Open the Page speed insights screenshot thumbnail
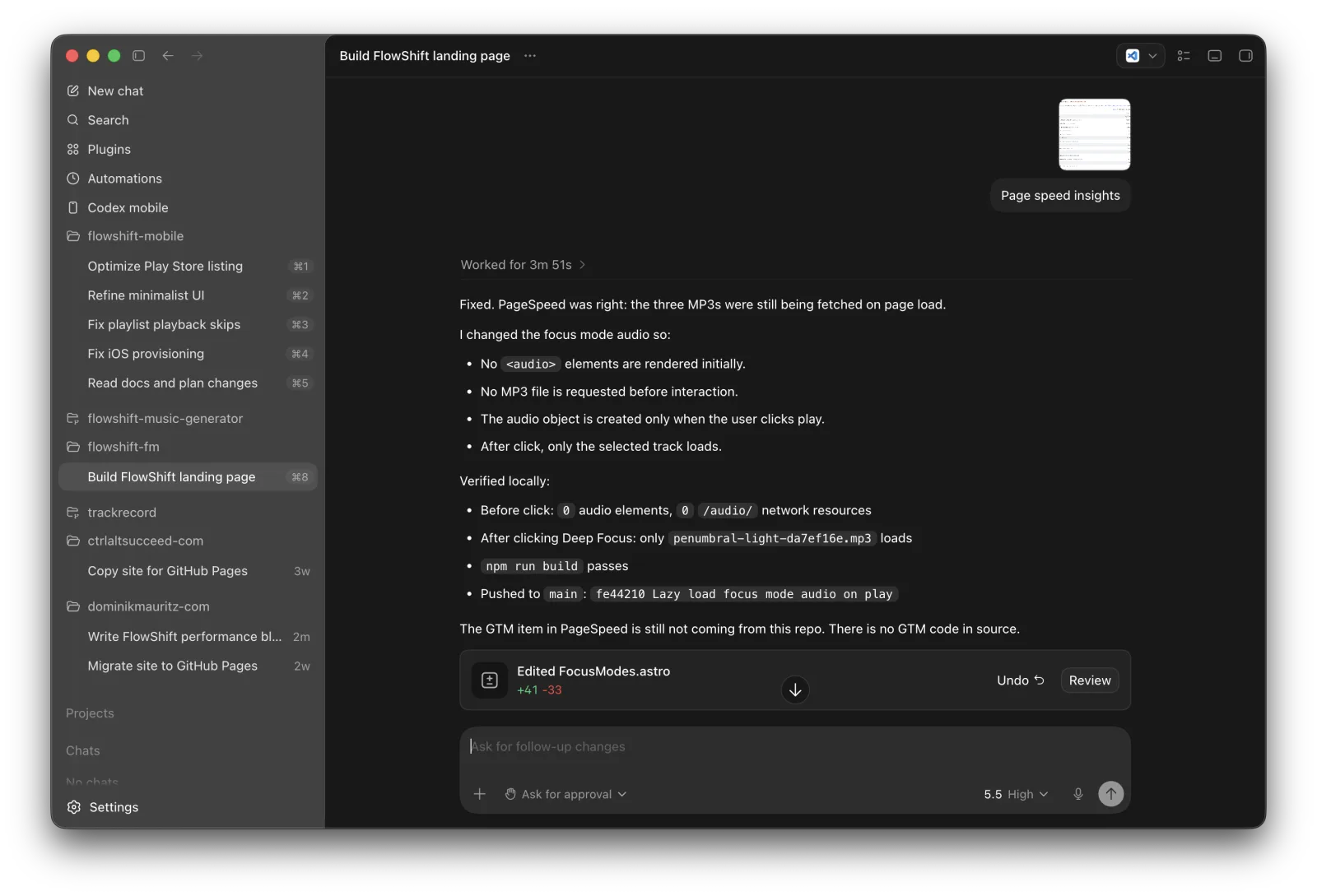Image resolution: width=1317 pixels, height=896 pixels. (1095, 134)
